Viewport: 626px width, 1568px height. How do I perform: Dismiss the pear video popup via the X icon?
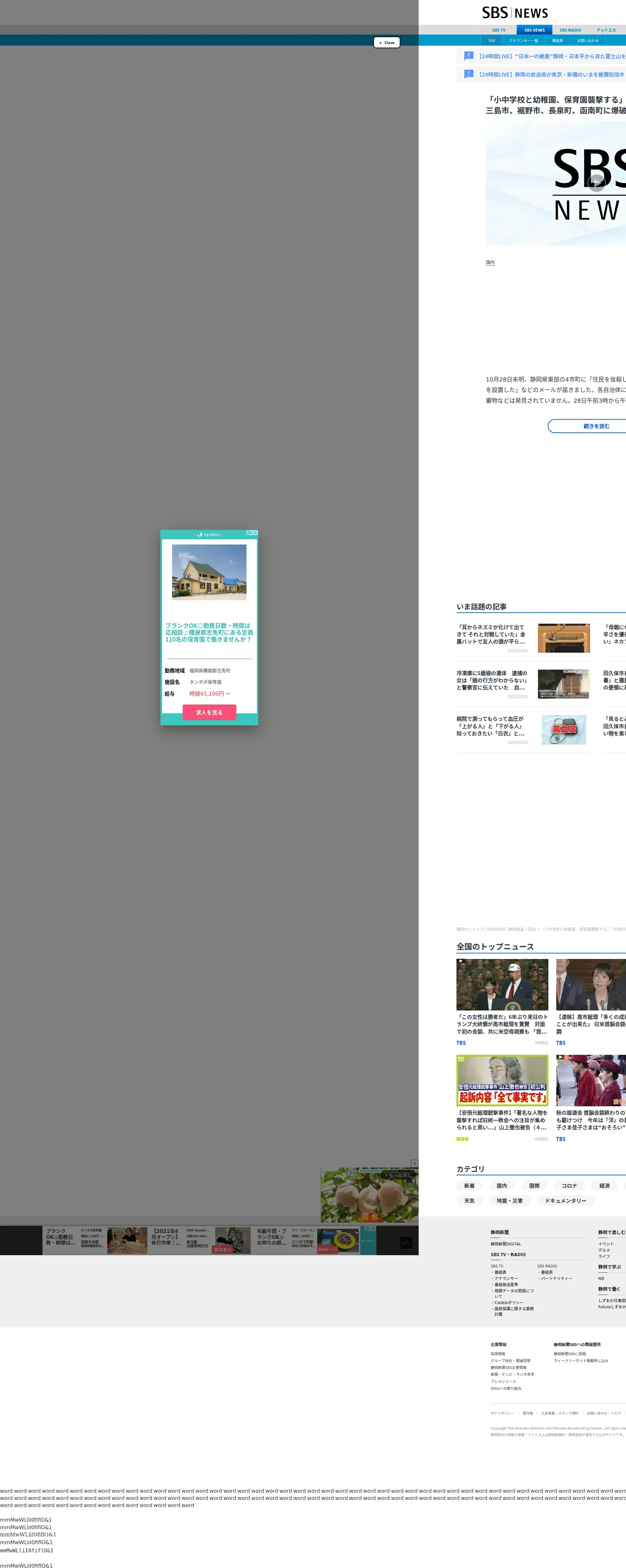pyautogui.click(x=415, y=1163)
